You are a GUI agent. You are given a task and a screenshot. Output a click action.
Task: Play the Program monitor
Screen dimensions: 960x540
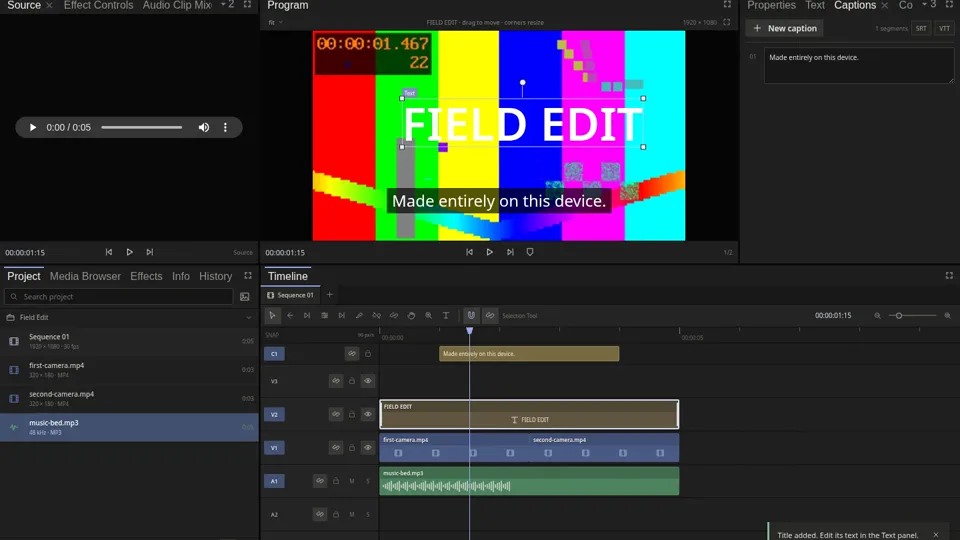click(490, 252)
